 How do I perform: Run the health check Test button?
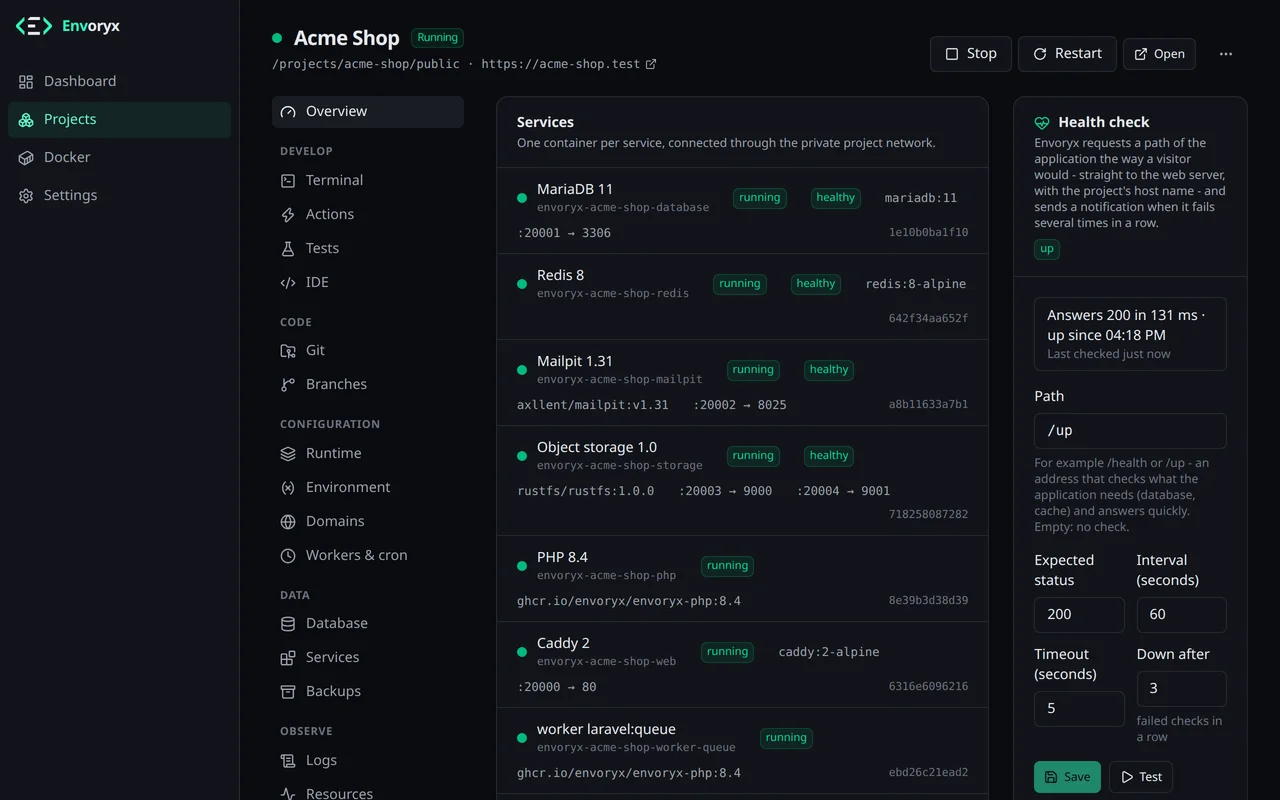[1141, 777]
